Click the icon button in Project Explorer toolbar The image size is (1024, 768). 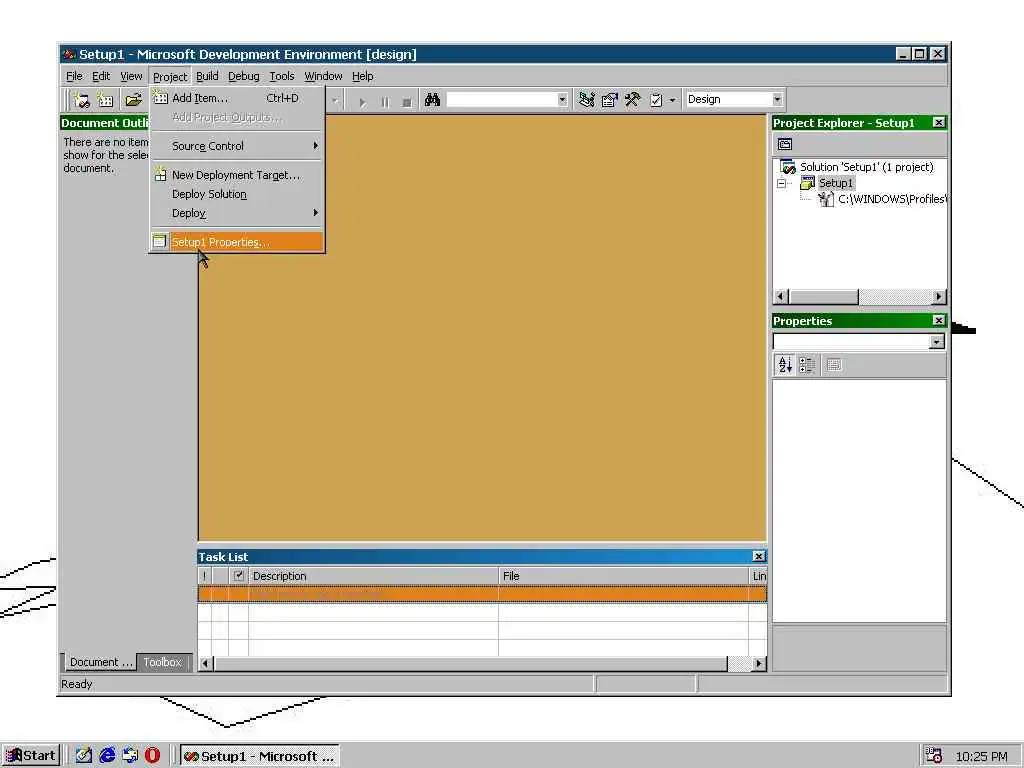(785, 144)
